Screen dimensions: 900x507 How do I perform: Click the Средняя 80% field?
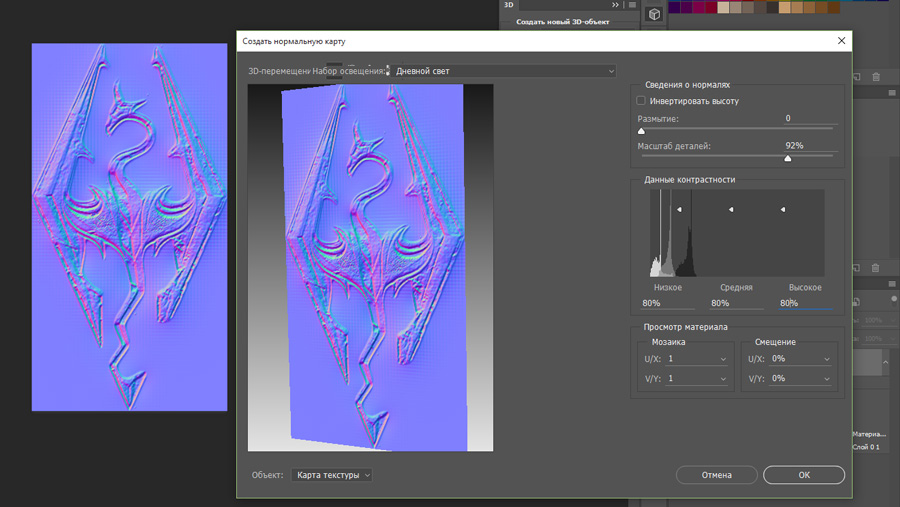[737, 303]
